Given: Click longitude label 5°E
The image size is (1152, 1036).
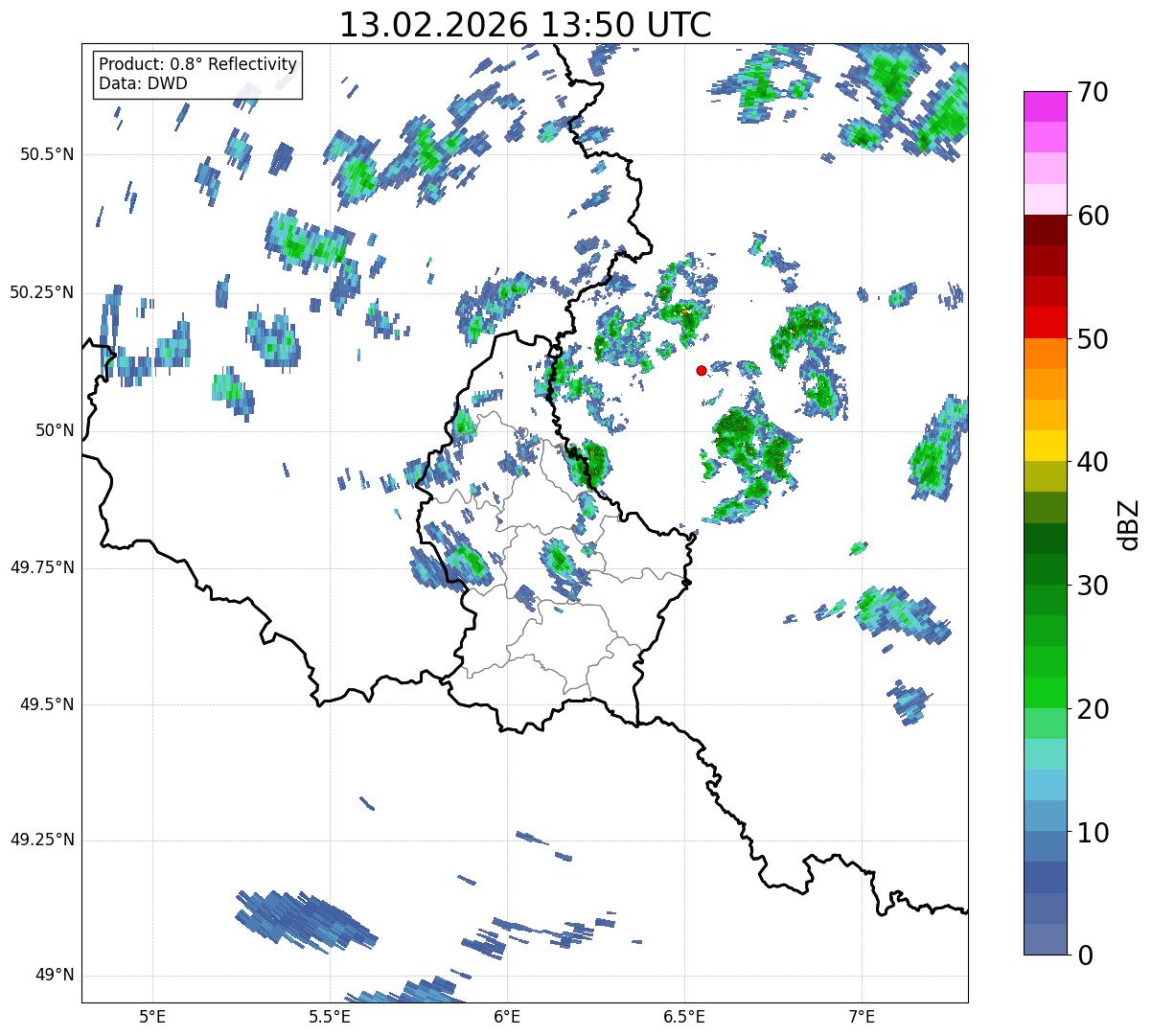Looking at the screenshot, I should coord(152,1016).
